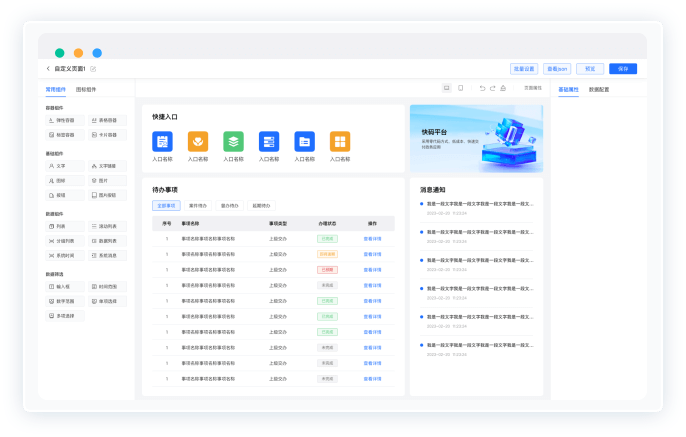Click the 批量设置 button

point(524,69)
